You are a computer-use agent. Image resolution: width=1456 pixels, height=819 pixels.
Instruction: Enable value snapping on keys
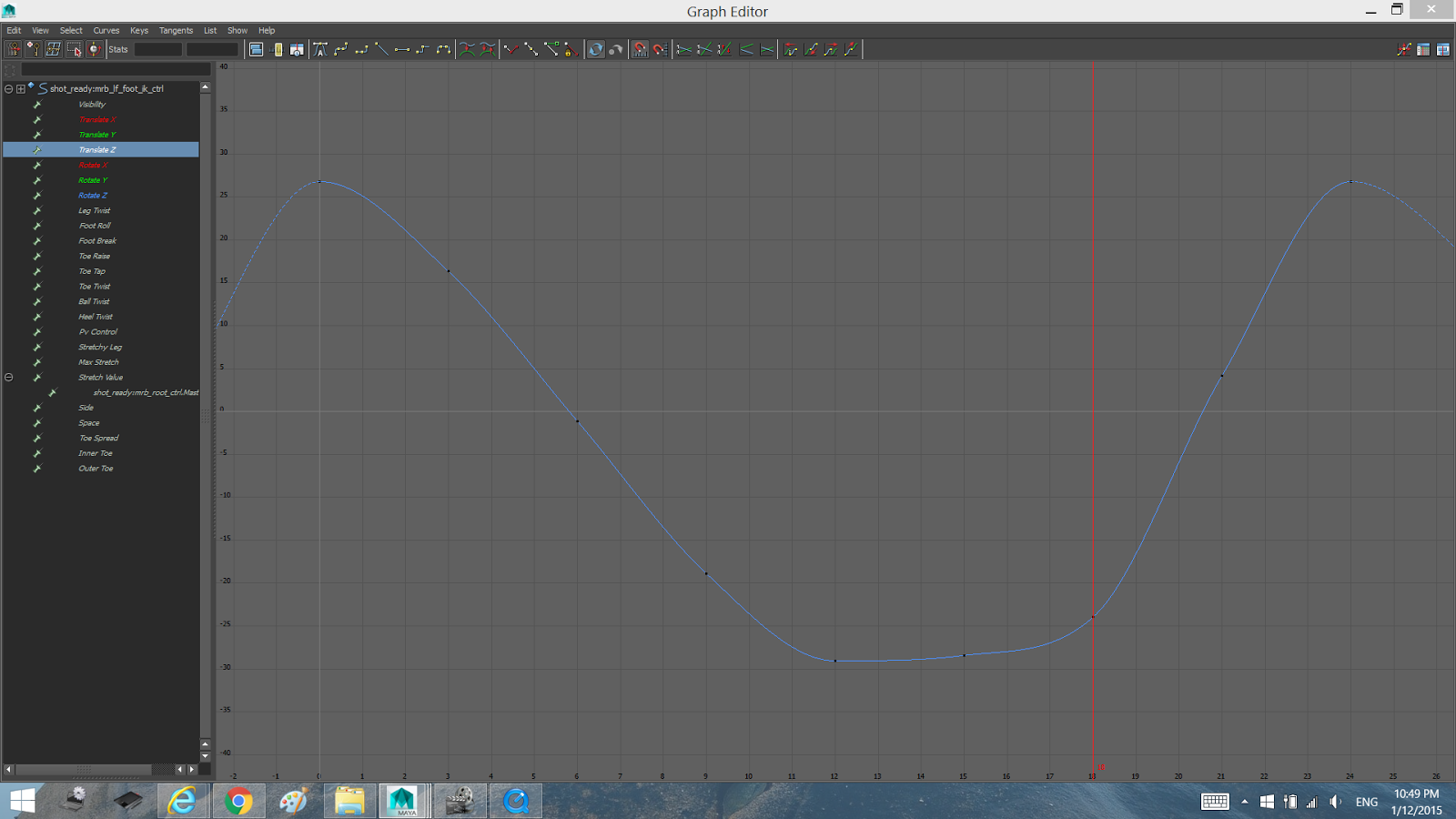[660, 49]
